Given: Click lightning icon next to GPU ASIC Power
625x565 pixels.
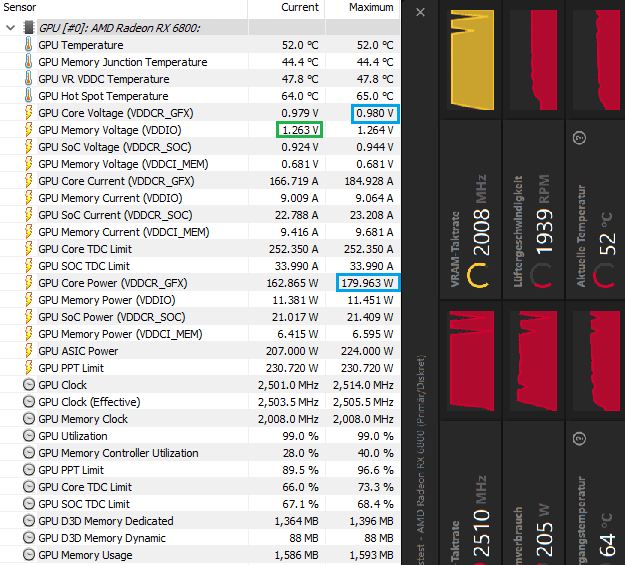Looking at the screenshot, I should tap(28, 350).
